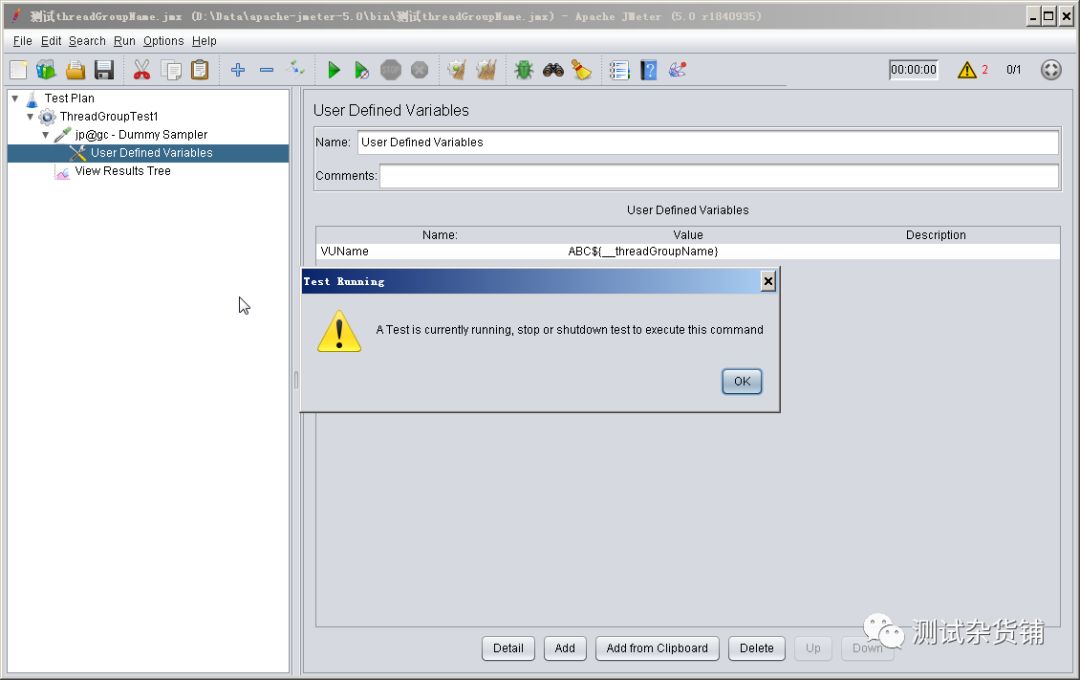Open the Templates icon in toolbar

[x=46, y=70]
